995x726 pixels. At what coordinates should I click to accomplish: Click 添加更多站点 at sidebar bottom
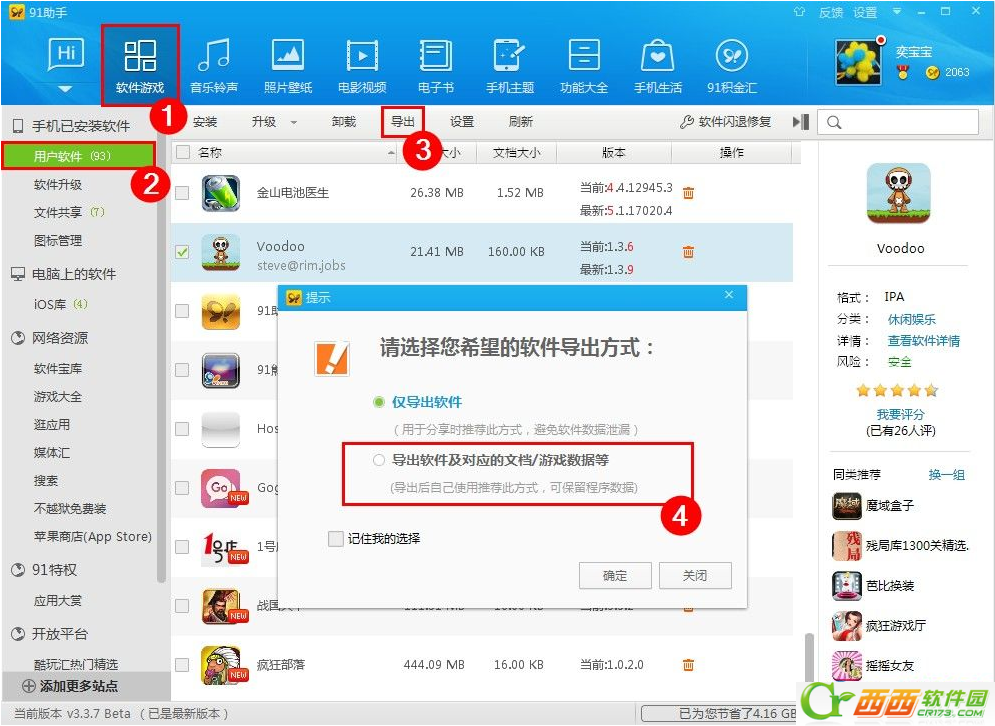click(x=70, y=686)
